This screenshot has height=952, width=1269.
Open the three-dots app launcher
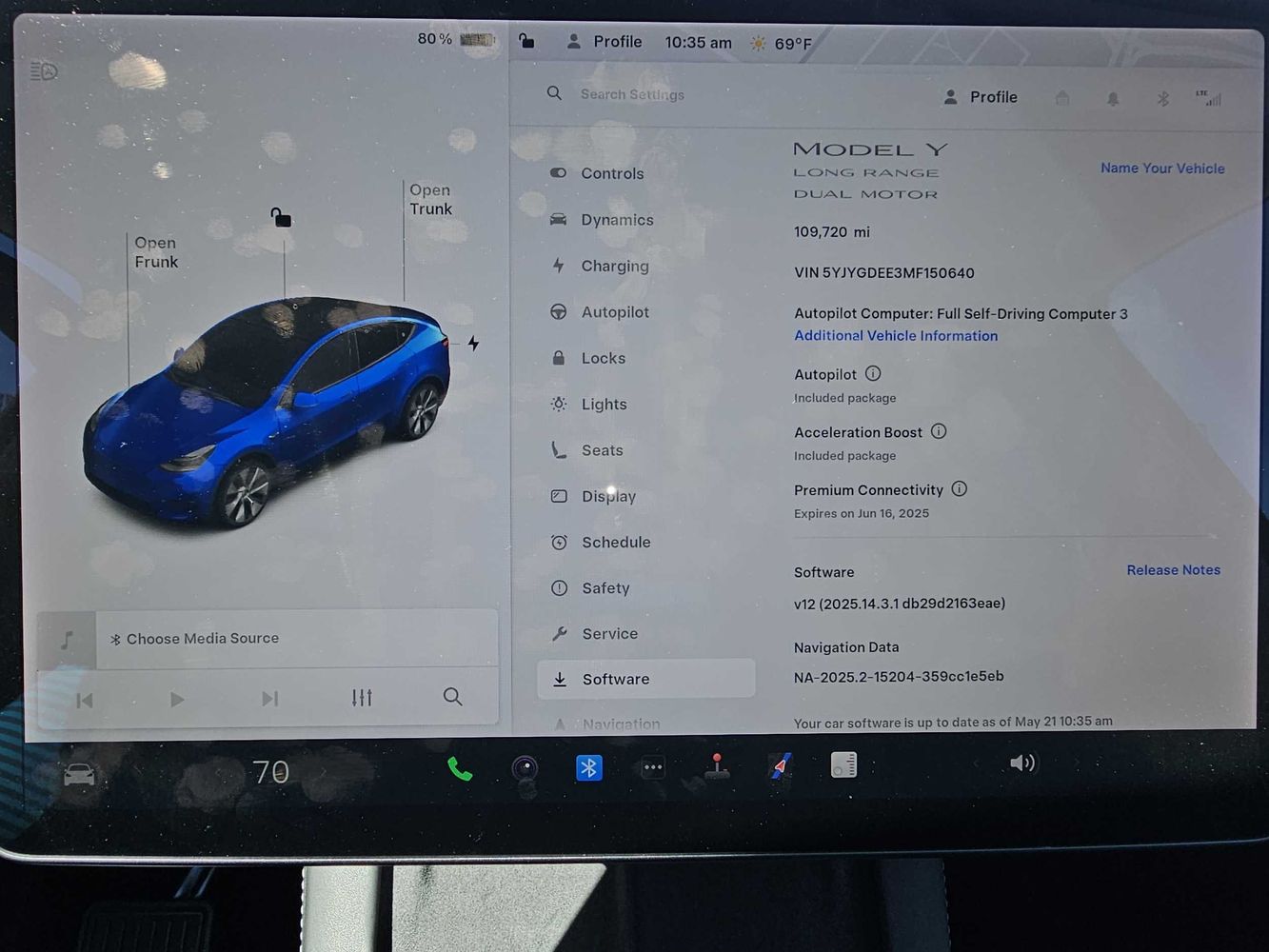pos(653,767)
